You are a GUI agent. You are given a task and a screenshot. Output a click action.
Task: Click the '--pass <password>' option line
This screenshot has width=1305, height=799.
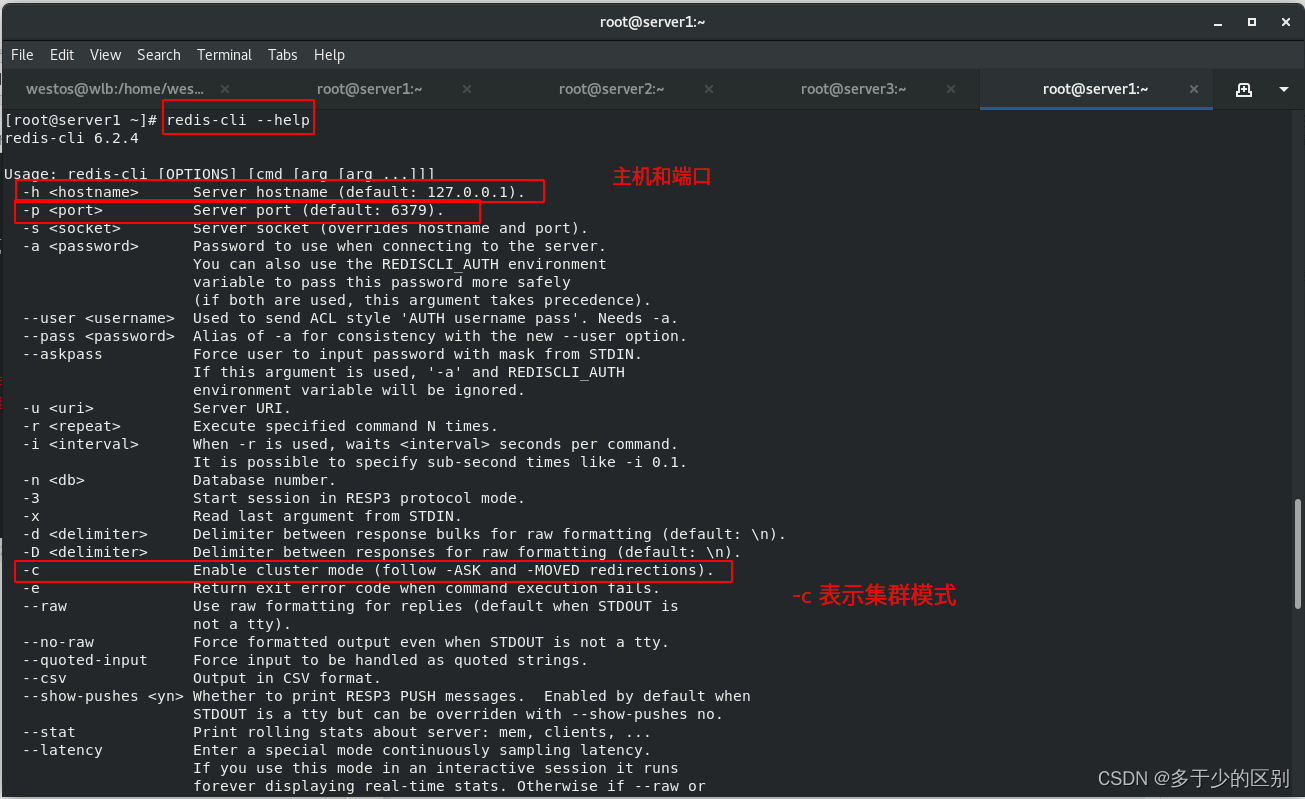click(355, 336)
